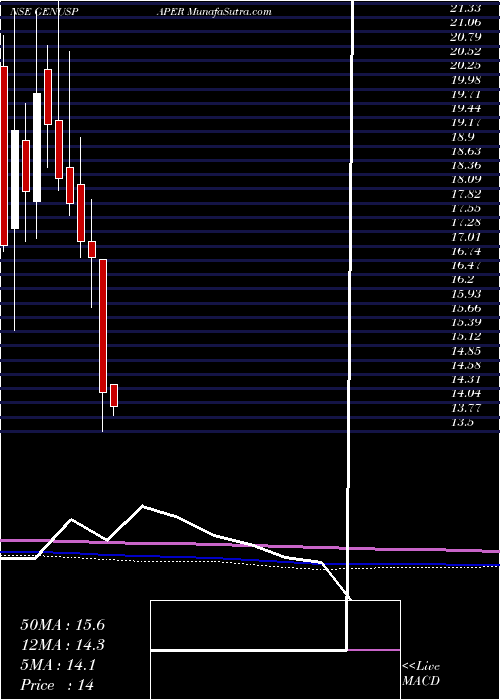This screenshot has height=700, width=500.
Task: Click the 18.9 price axis label
Action: click(461, 136)
